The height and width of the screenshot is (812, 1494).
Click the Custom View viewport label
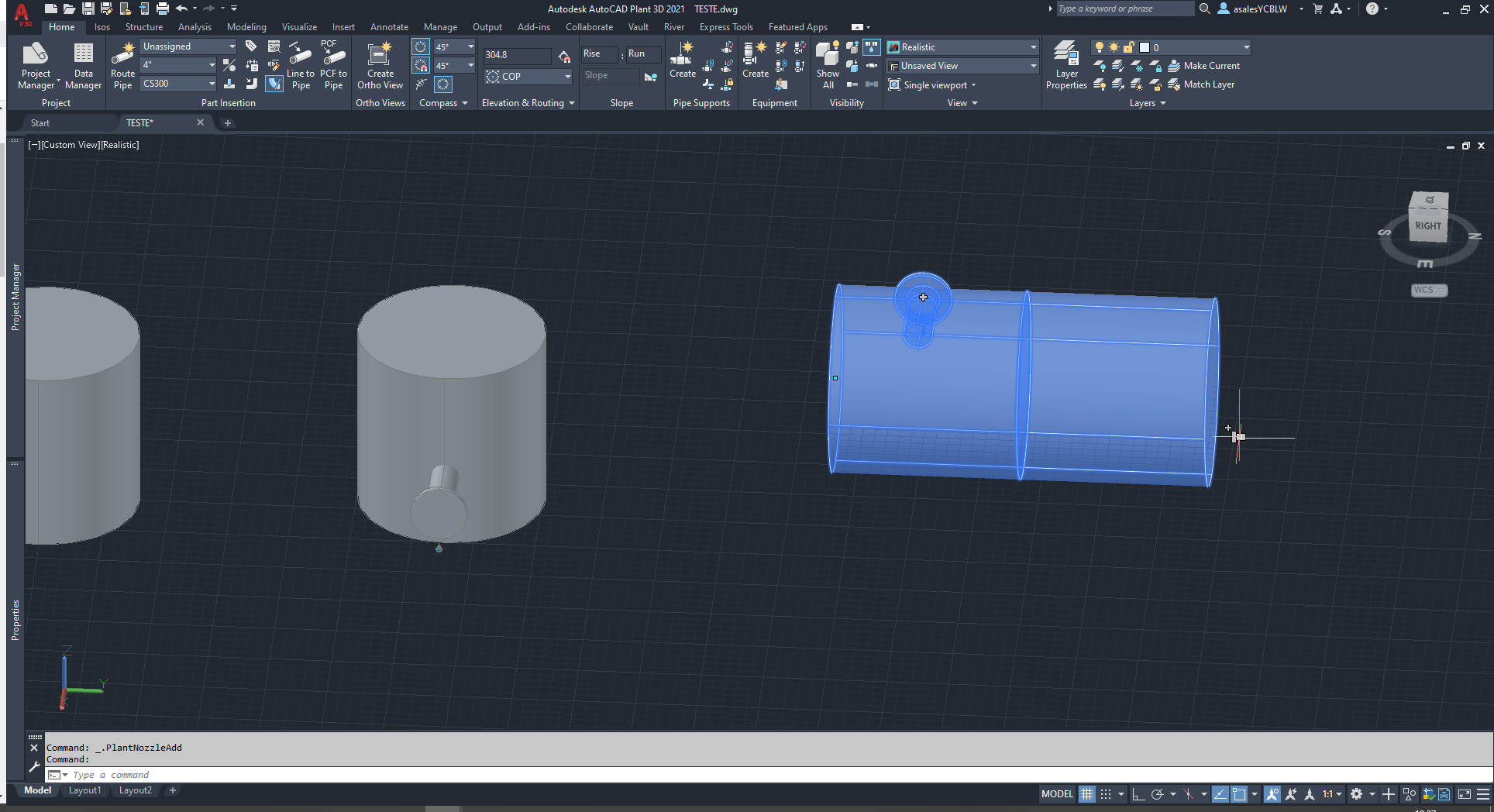coord(71,145)
